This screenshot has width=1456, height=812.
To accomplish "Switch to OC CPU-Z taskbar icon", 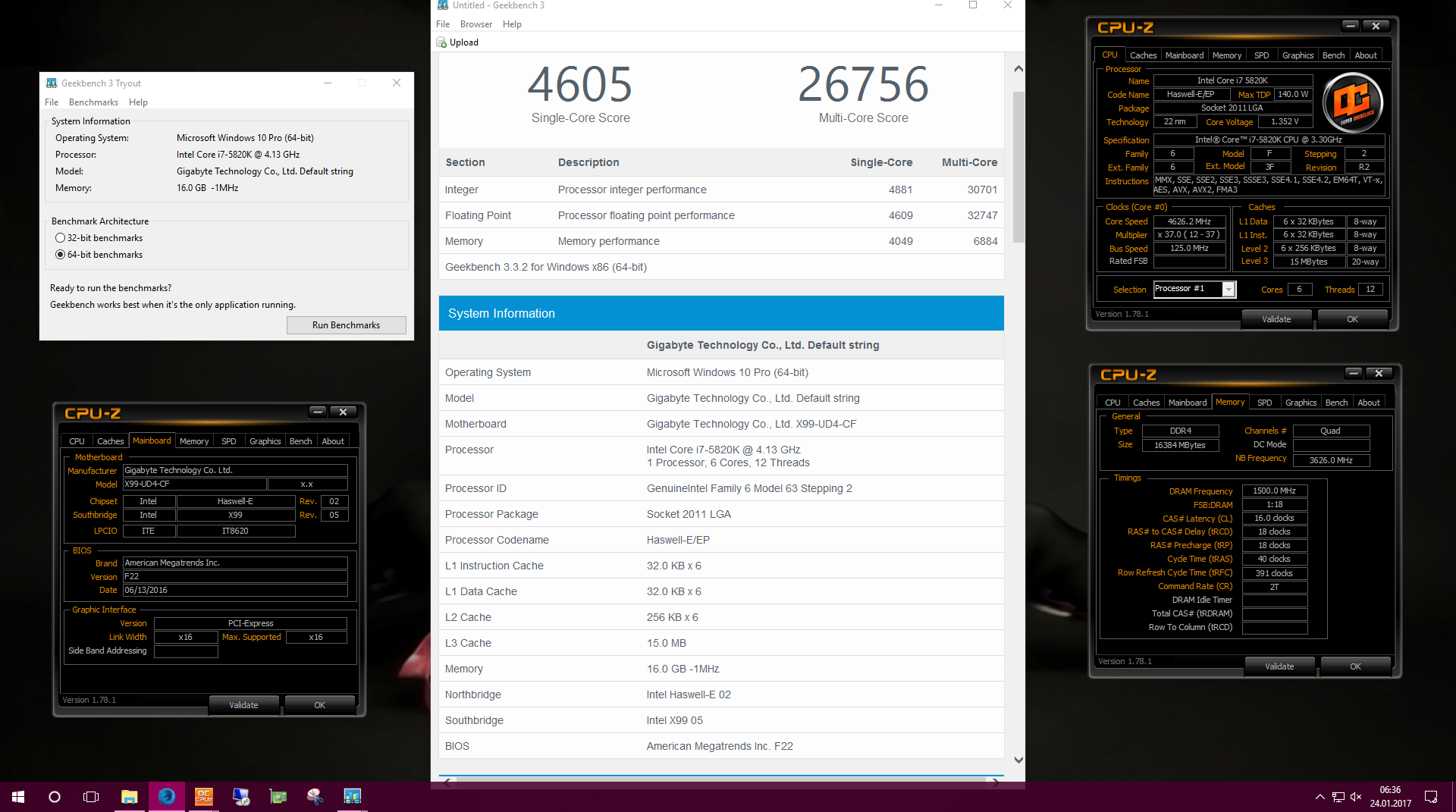I will [204, 797].
